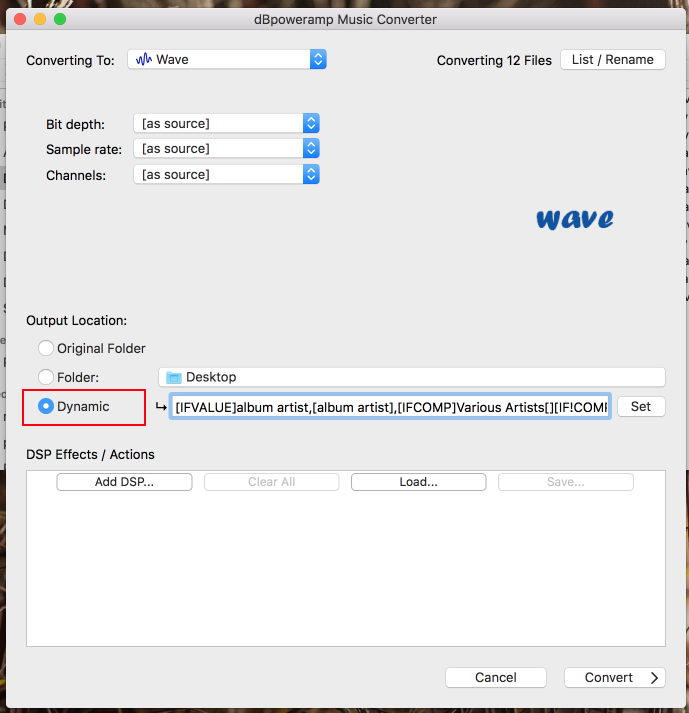This screenshot has width=689, height=713.
Task: Click Add DSP... button
Action: [124, 482]
